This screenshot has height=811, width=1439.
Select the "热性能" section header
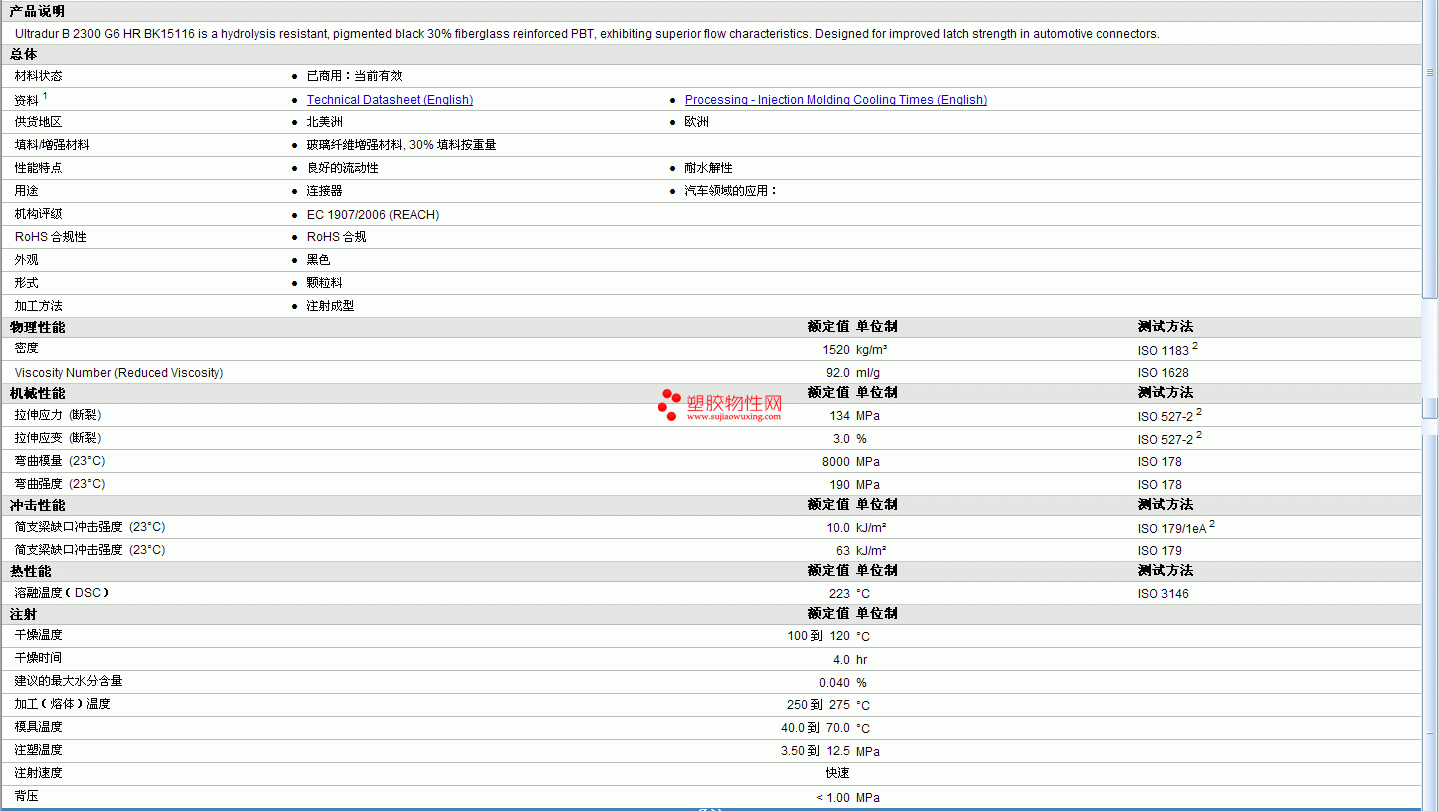(x=30, y=571)
